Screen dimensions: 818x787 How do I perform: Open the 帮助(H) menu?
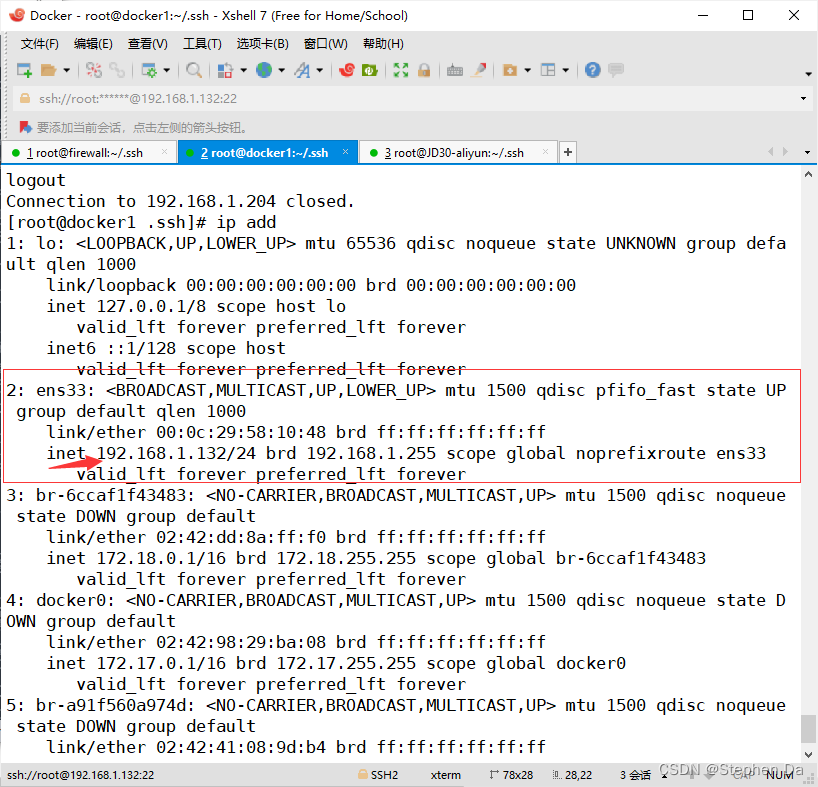383,44
